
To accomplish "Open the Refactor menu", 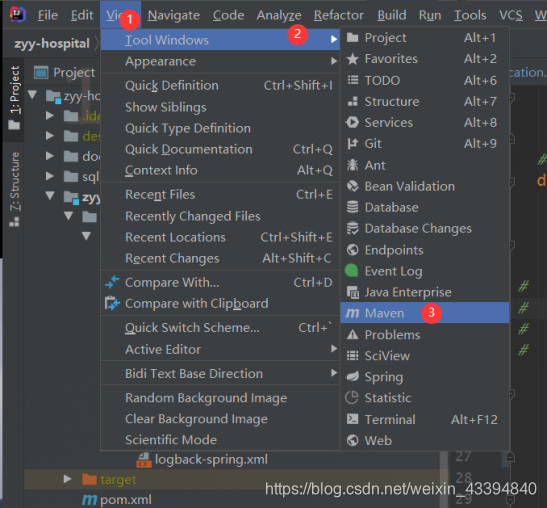I will coord(339,15).
